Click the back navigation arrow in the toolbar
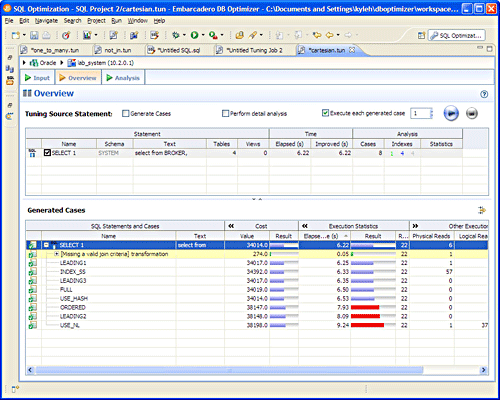 [x=330, y=35]
